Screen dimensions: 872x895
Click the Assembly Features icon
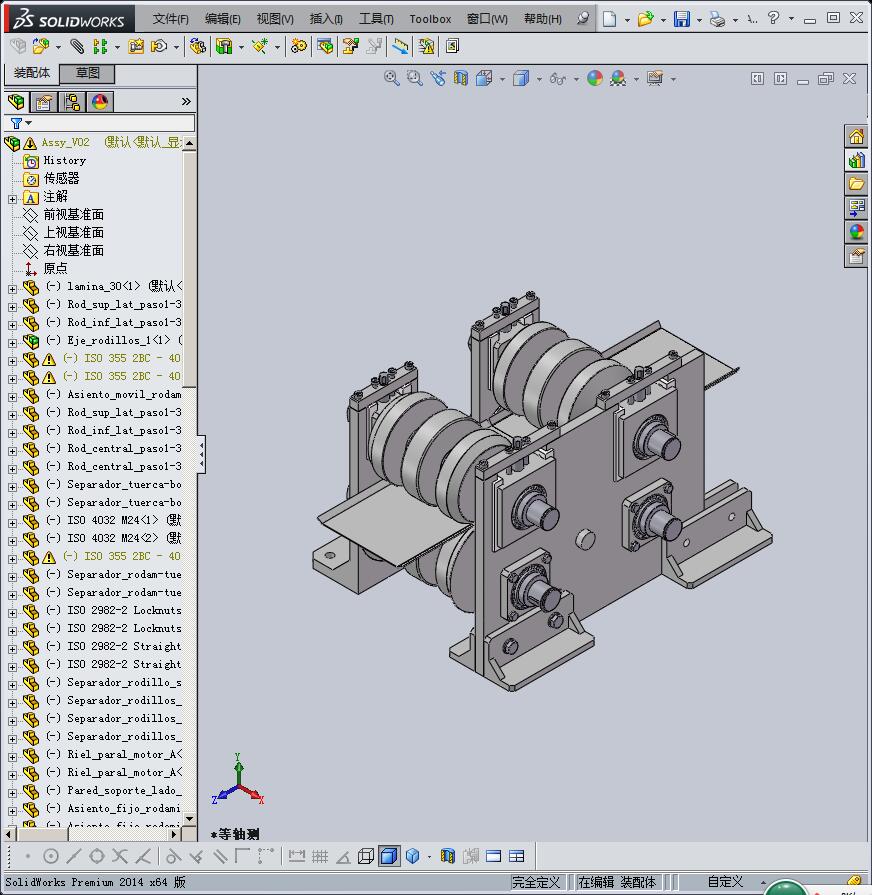(224, 46)
